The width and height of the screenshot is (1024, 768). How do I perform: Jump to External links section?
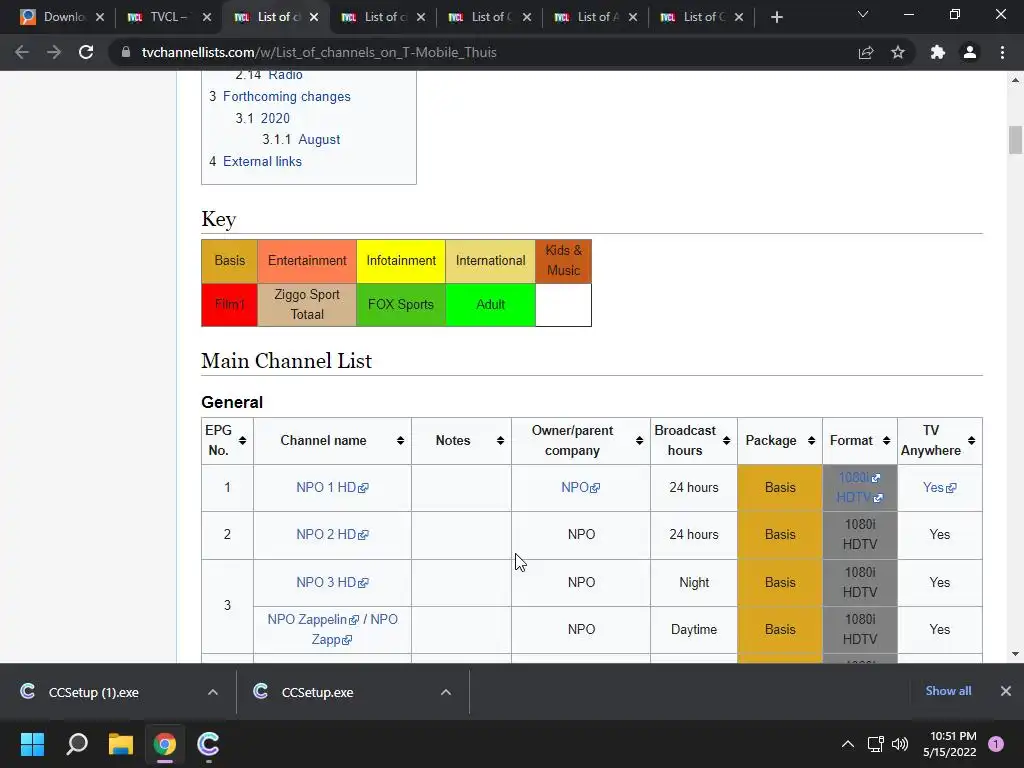(x=262, y=161)
